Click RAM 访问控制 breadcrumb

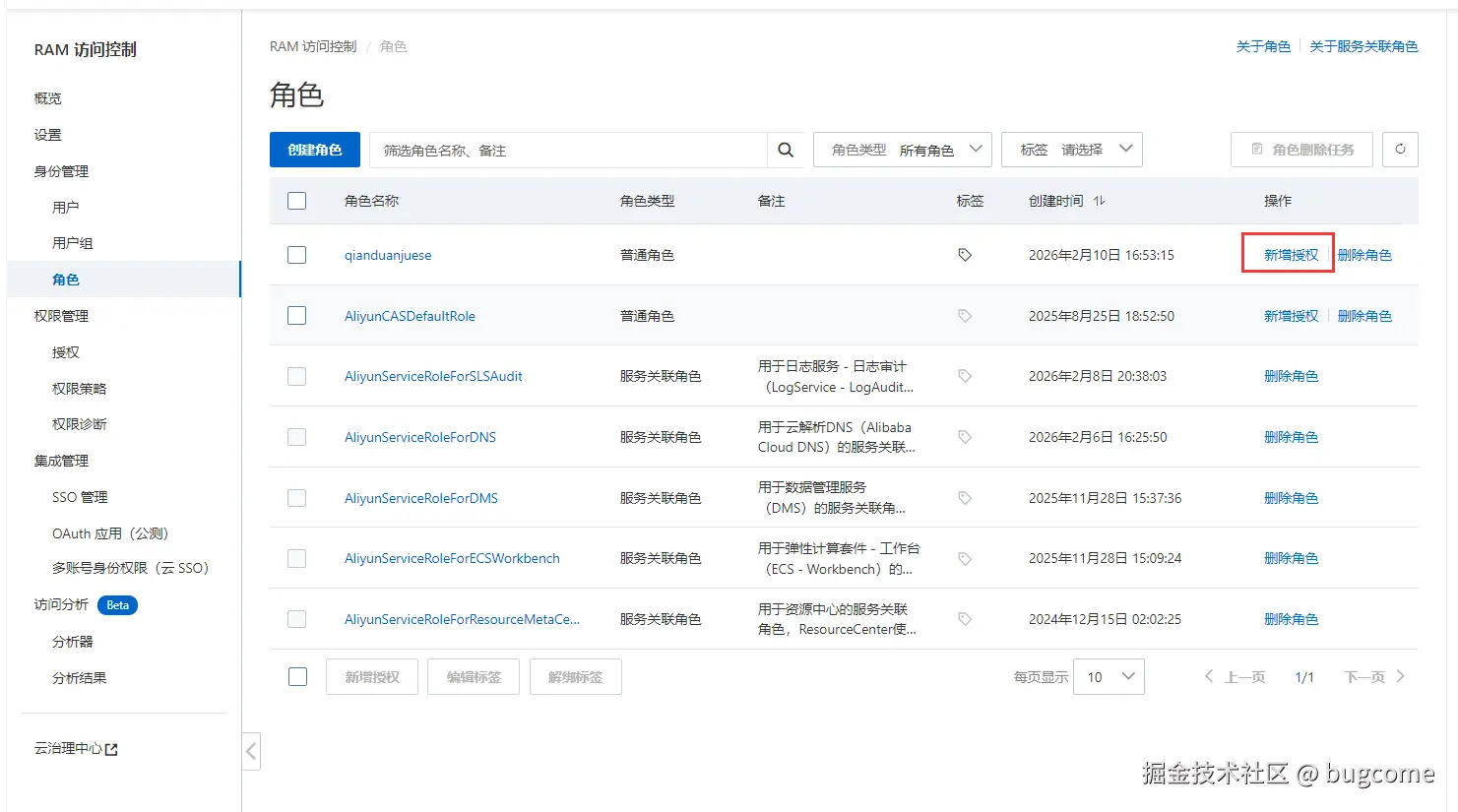tap(313, 46)
